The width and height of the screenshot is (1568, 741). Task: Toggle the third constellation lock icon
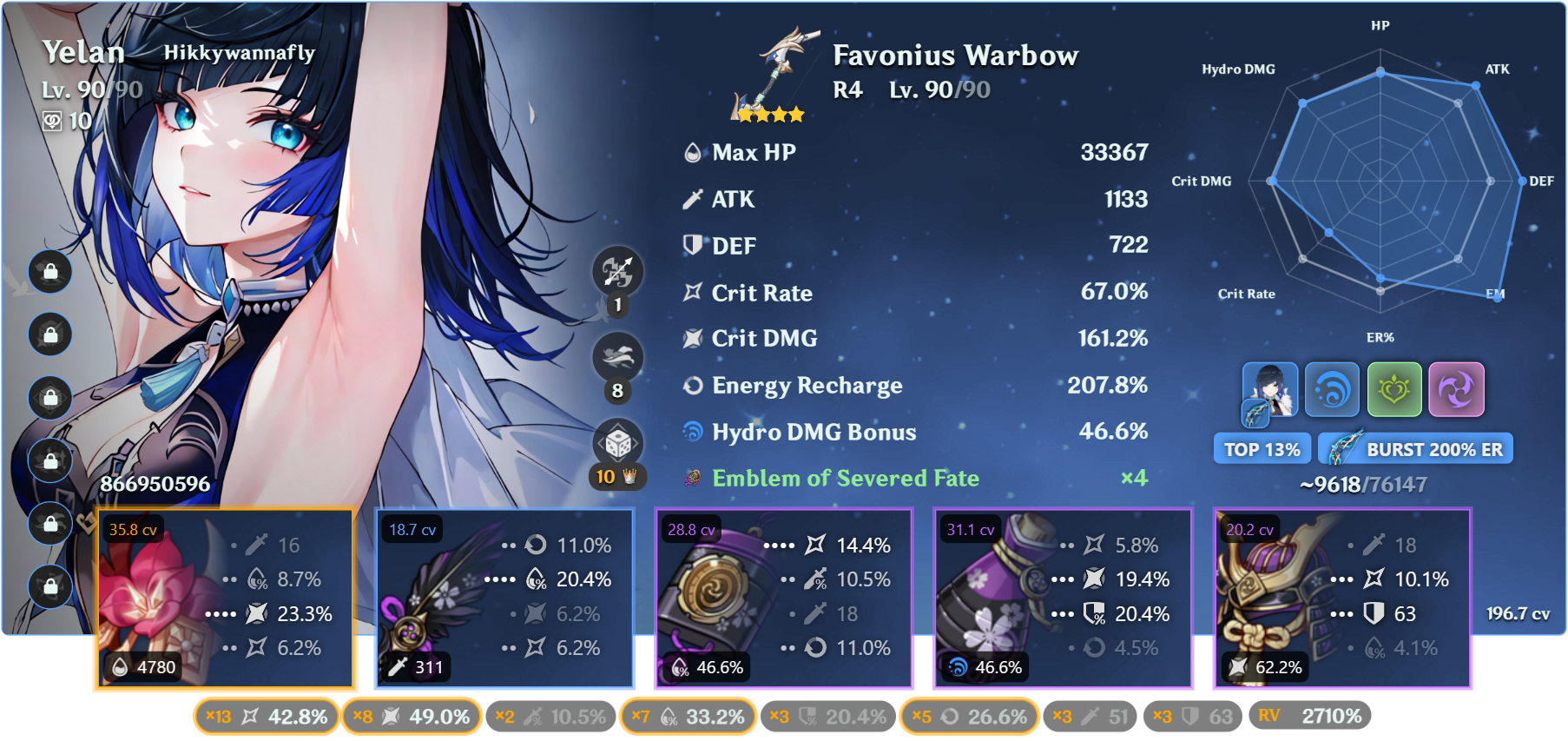pos(50,398)
